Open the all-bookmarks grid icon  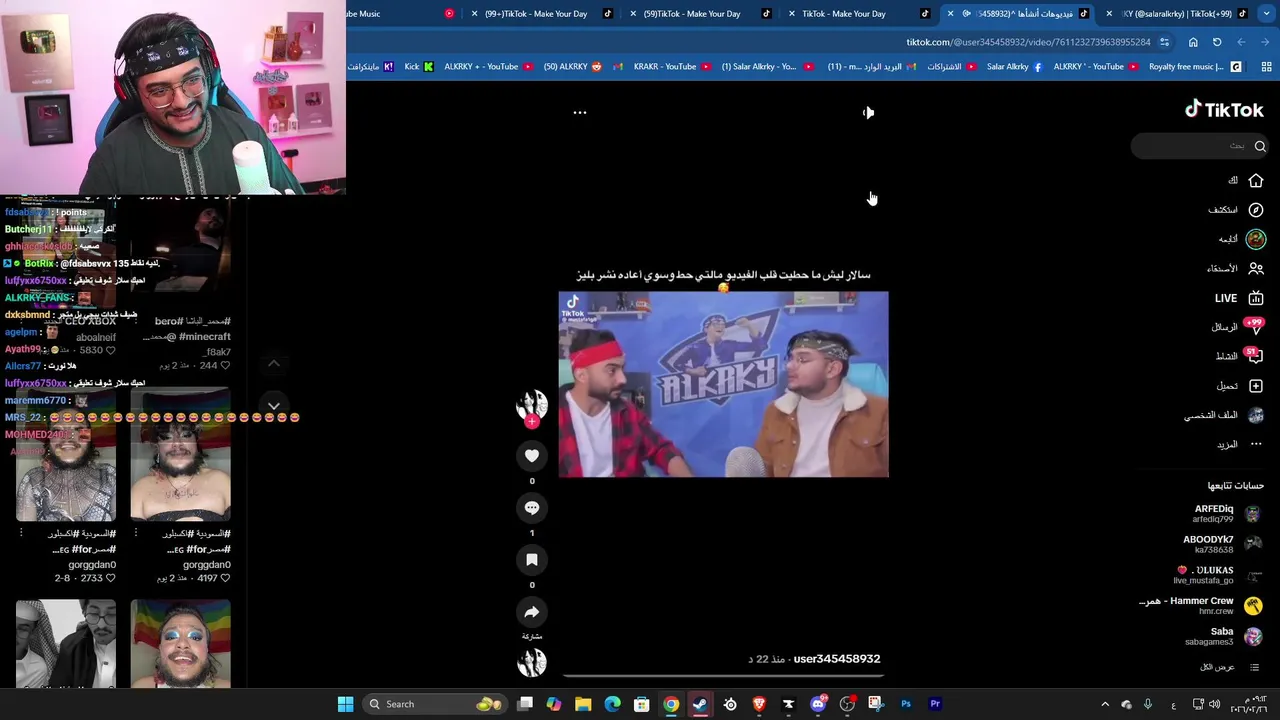[x=1266, y=67]
